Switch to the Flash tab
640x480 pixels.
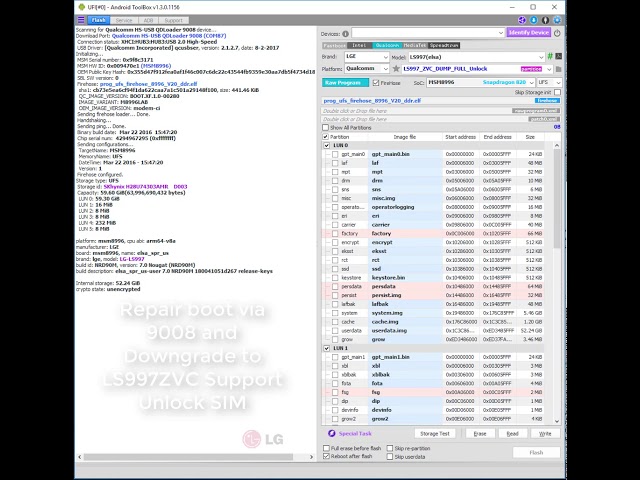pos(99,20)
